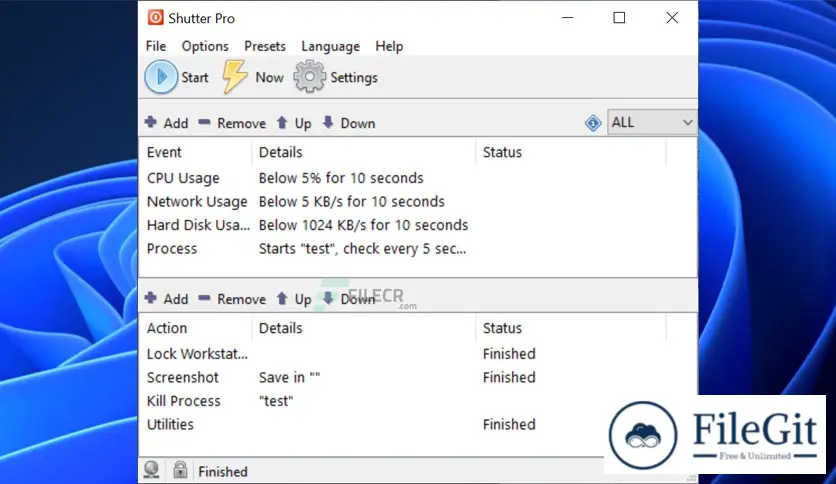Select the Lock Workstat... action row
Viewport: 836px width, 484px height.
point(418,354)
